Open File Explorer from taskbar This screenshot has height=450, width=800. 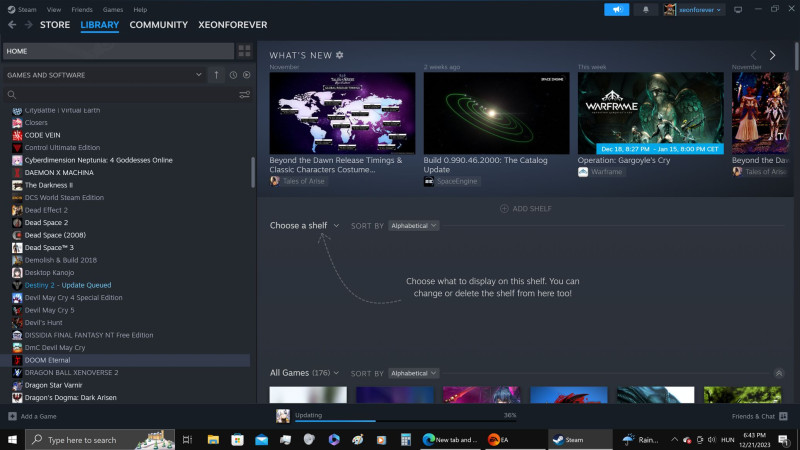coord(213,439)
